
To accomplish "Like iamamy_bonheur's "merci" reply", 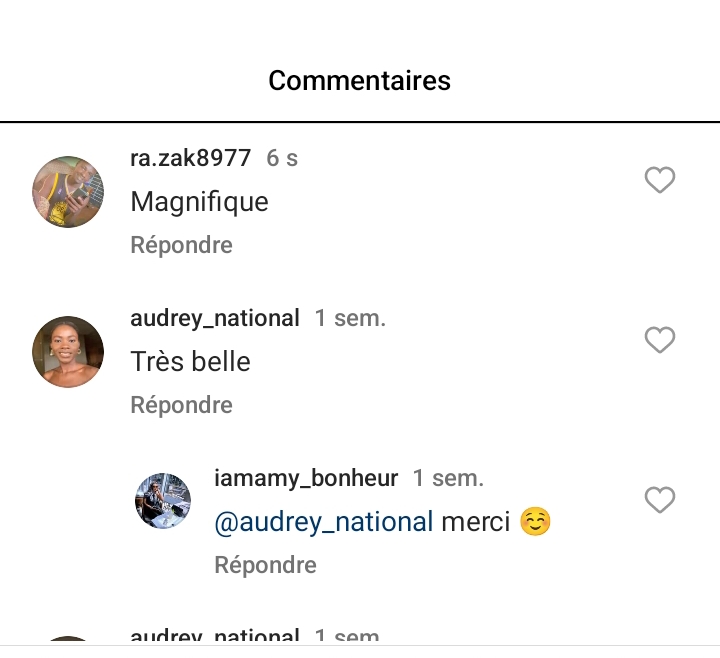I will click(x=659, y=501).
